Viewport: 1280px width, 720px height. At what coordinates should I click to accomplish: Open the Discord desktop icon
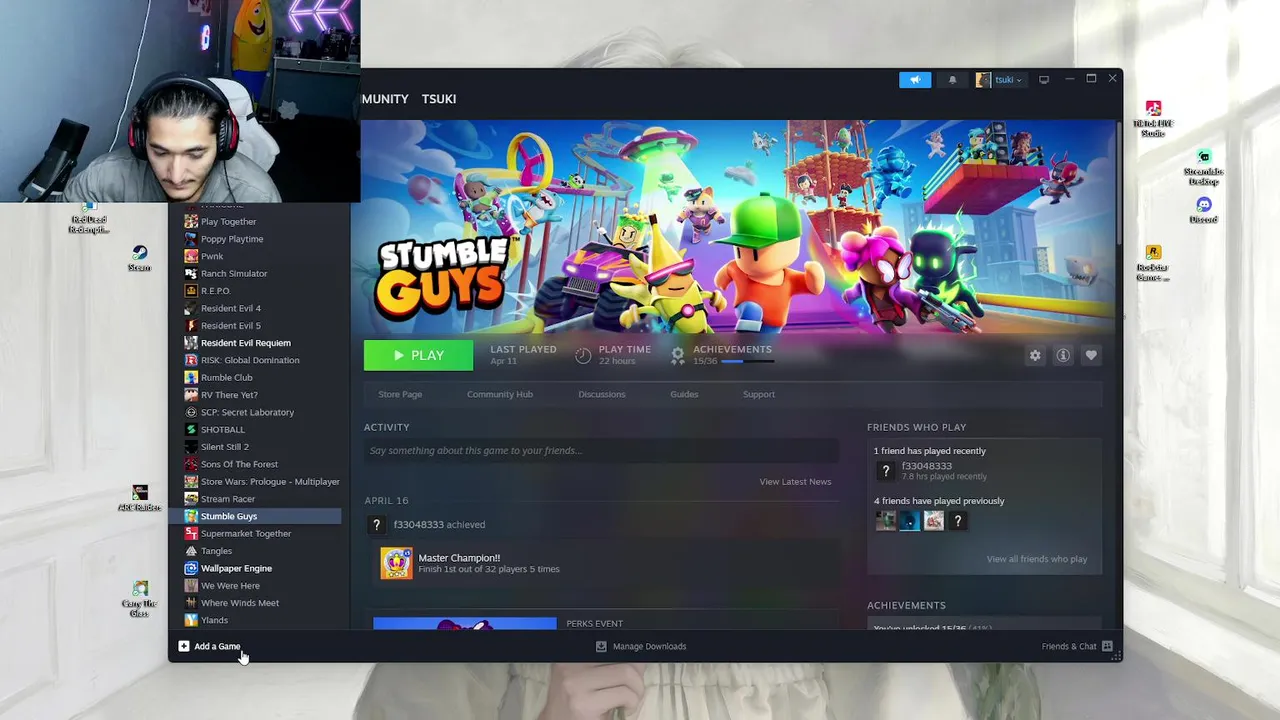tap(1204, 210)
